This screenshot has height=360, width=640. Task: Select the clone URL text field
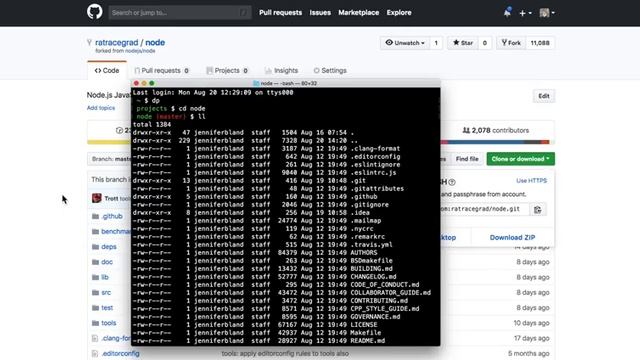click(485, 209)
